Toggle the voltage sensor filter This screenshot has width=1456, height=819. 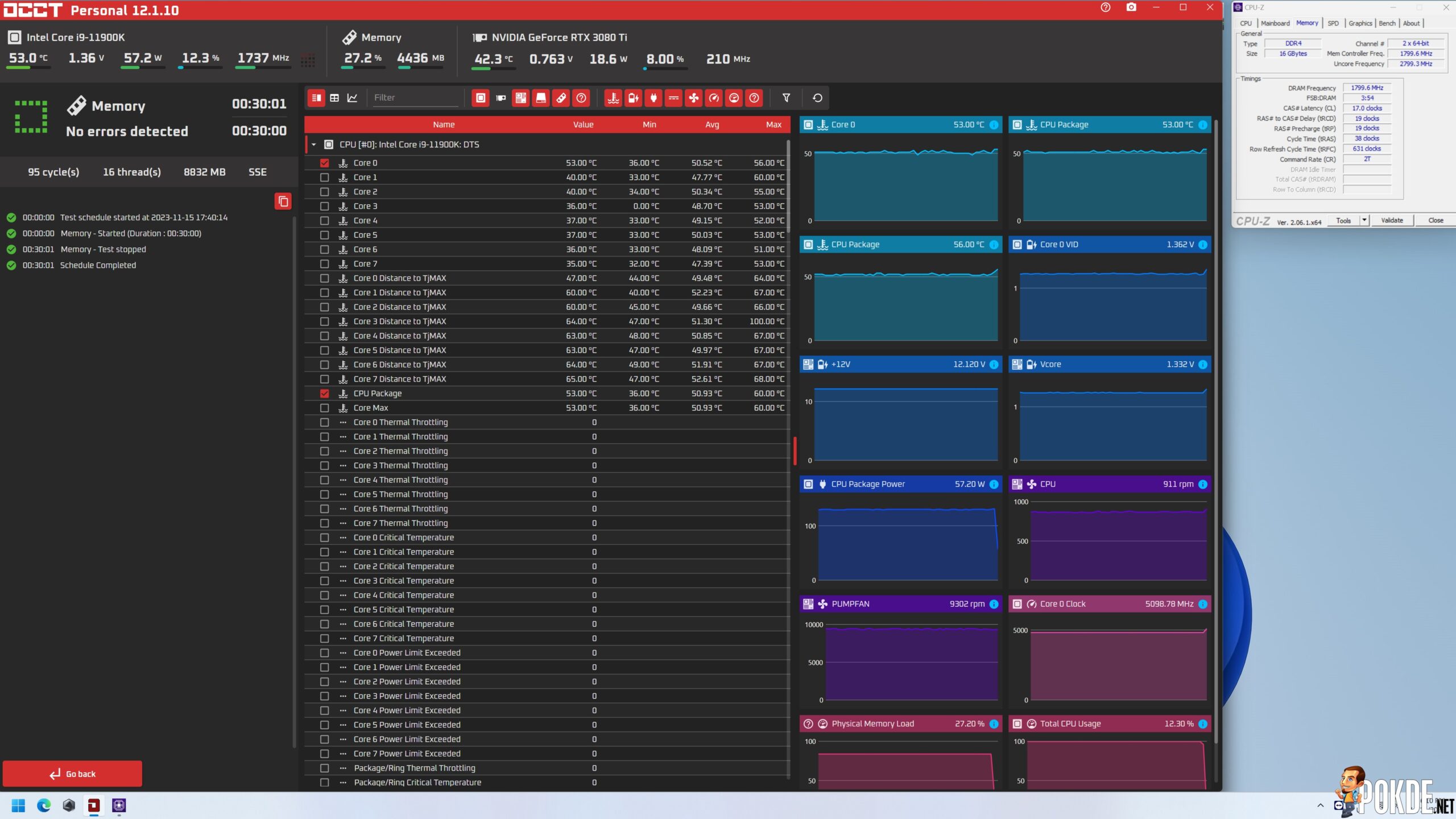[633, 98]
